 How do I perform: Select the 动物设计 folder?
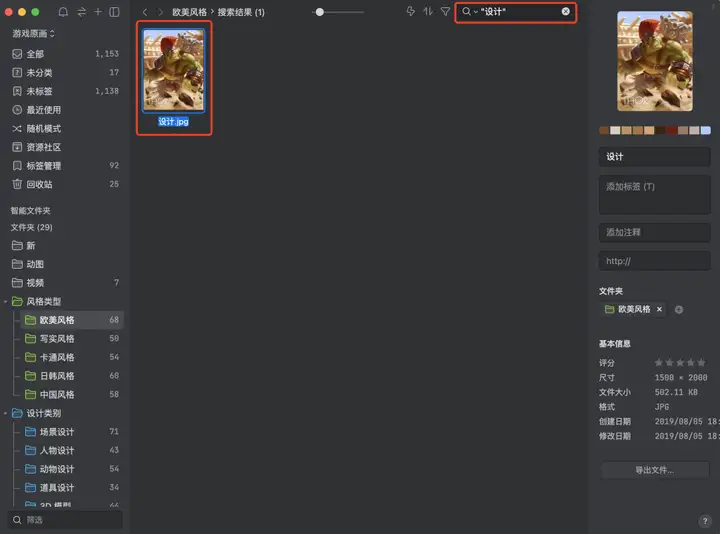click(72, 469)
